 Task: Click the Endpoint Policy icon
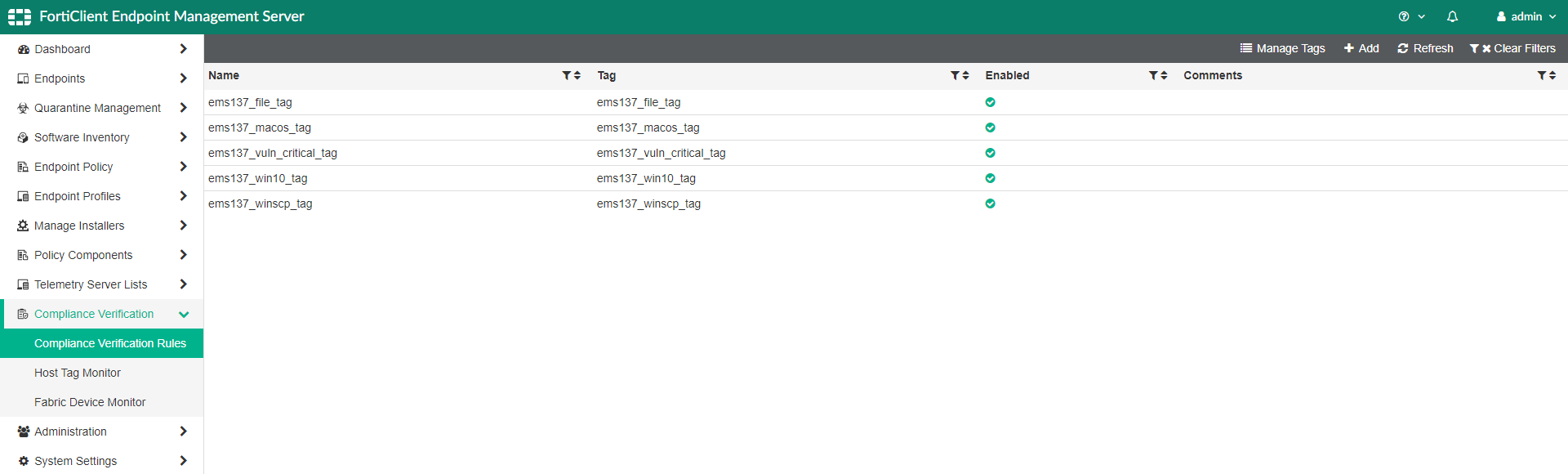[x=23, y=167]
